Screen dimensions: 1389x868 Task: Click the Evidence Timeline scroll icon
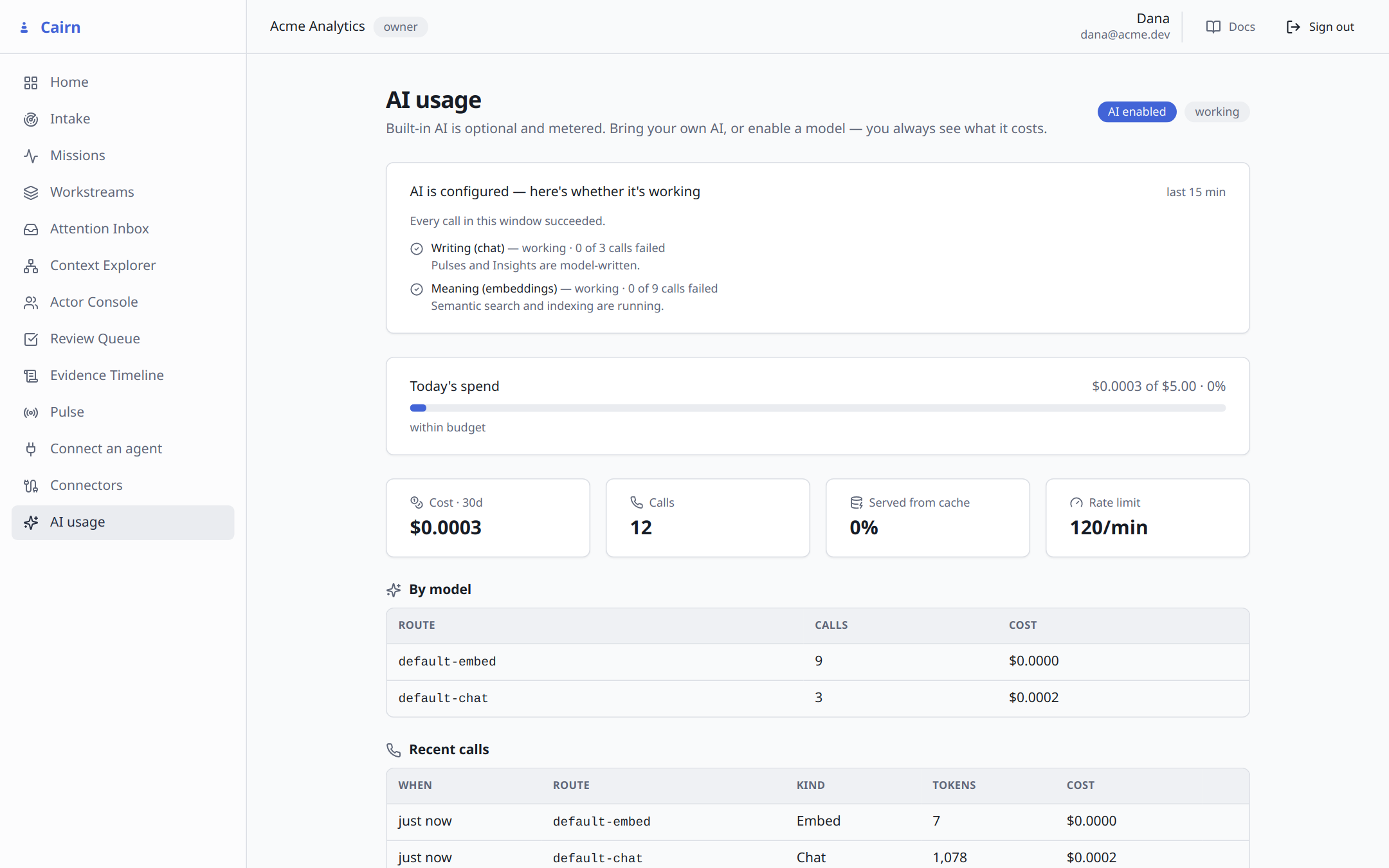click(31, 376)
